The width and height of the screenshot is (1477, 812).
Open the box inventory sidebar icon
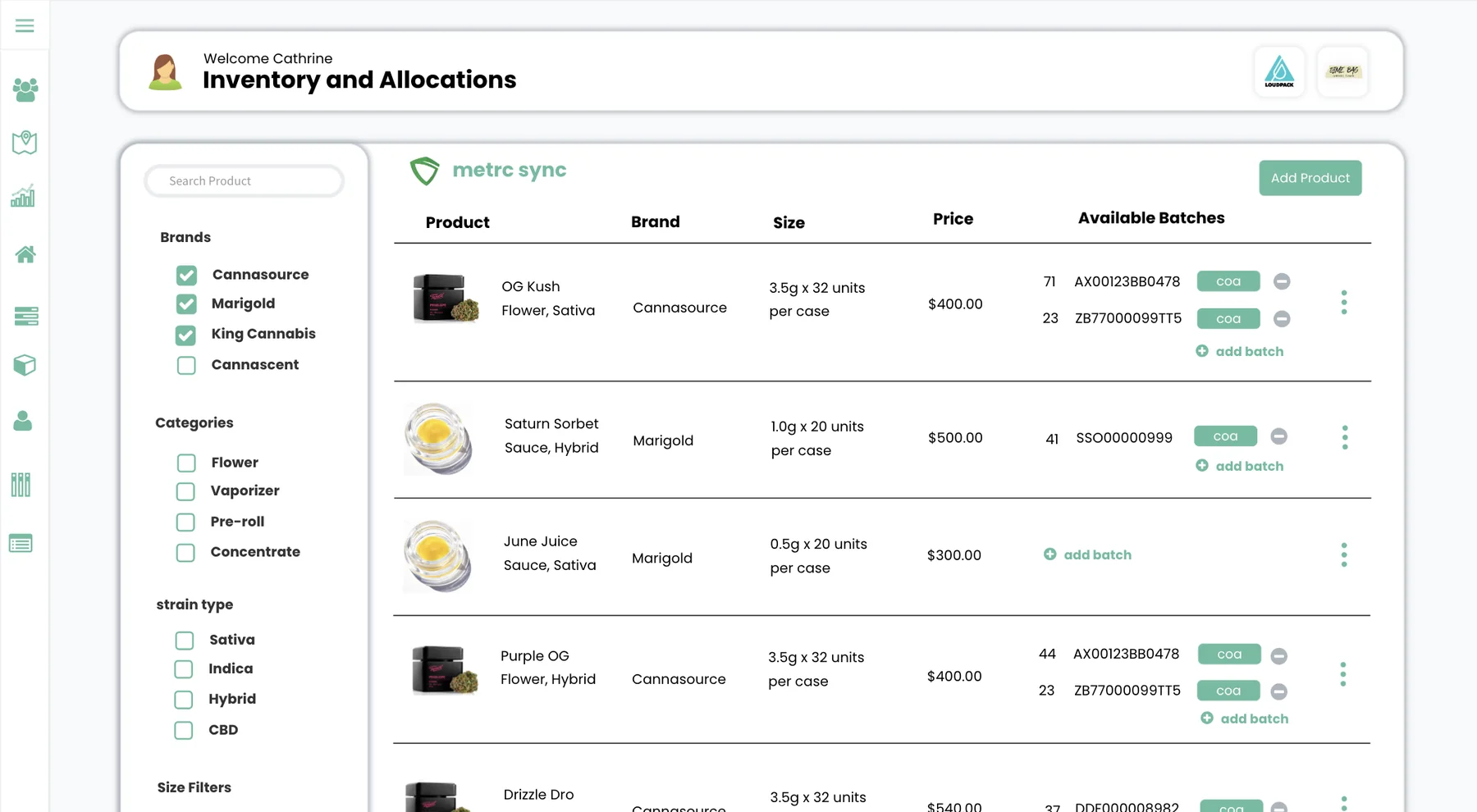coord(25,365)
